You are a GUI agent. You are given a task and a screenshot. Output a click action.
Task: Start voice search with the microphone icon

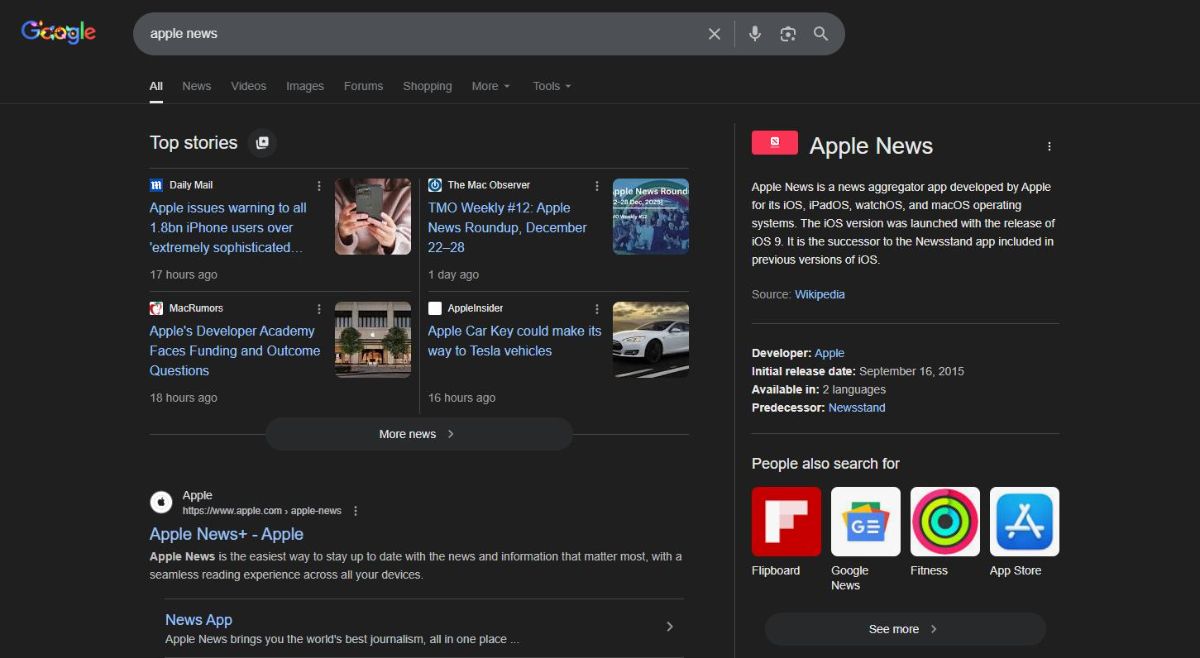755,34
